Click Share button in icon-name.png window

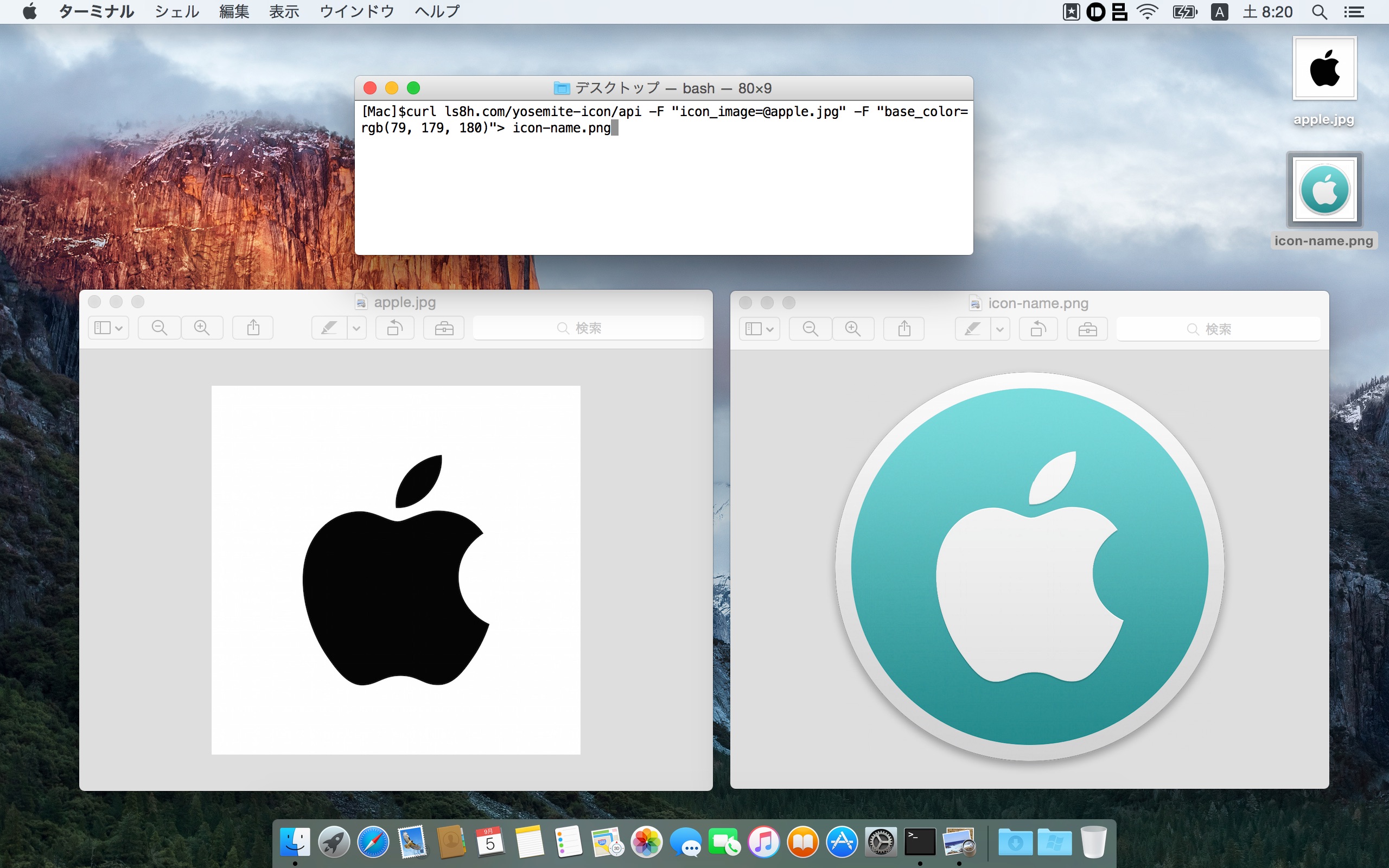coord(904,329)
